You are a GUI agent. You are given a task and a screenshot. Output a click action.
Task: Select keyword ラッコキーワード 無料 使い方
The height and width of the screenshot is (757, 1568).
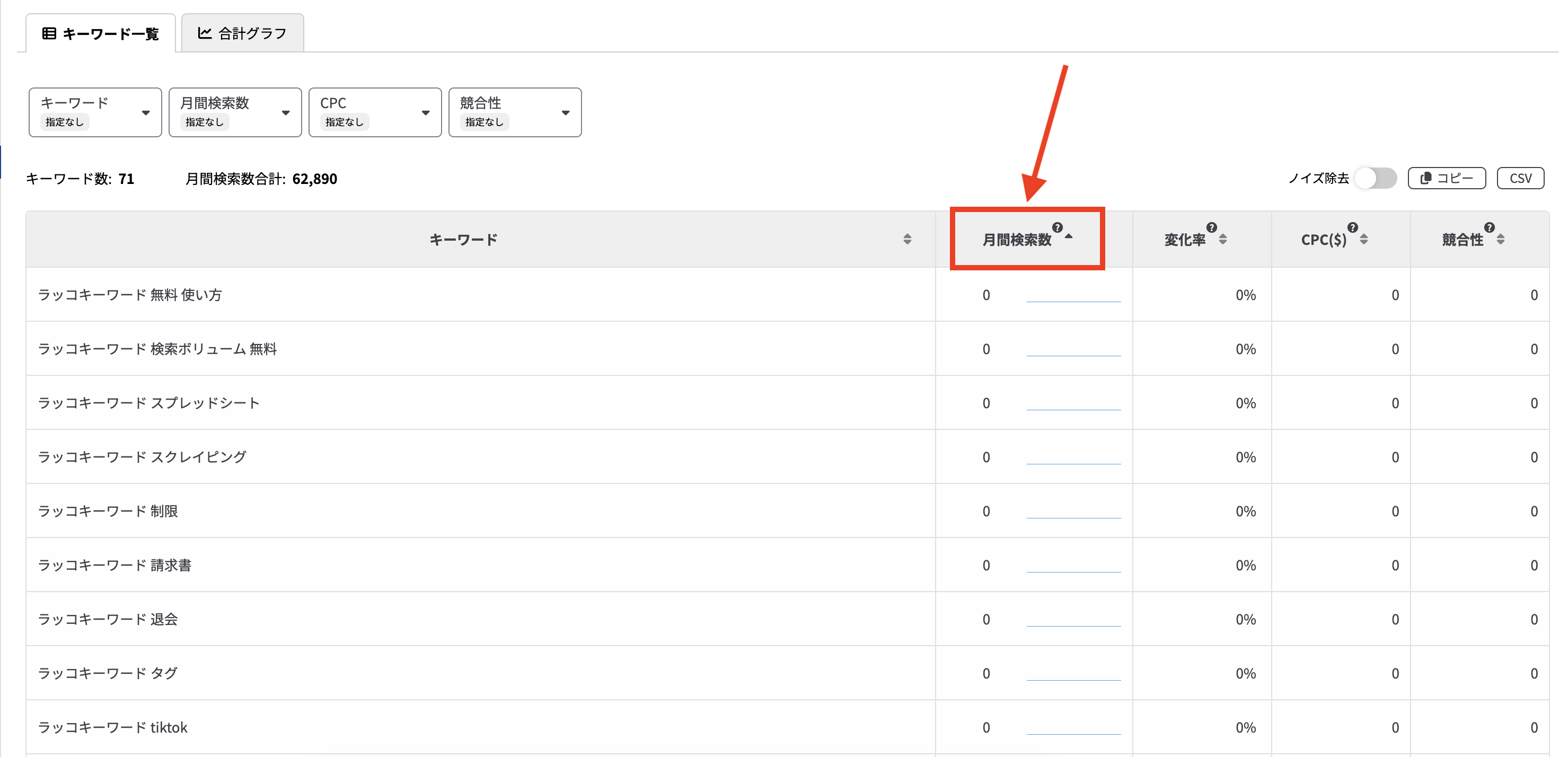point(130,295)
